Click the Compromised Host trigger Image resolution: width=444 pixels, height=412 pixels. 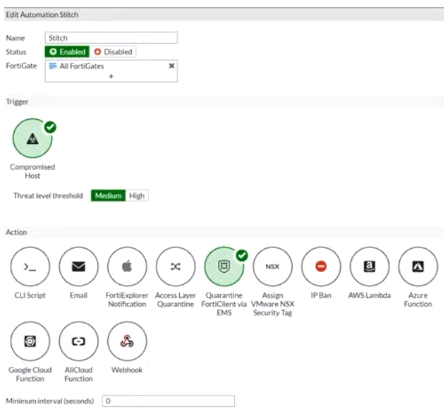click(33, 138)
